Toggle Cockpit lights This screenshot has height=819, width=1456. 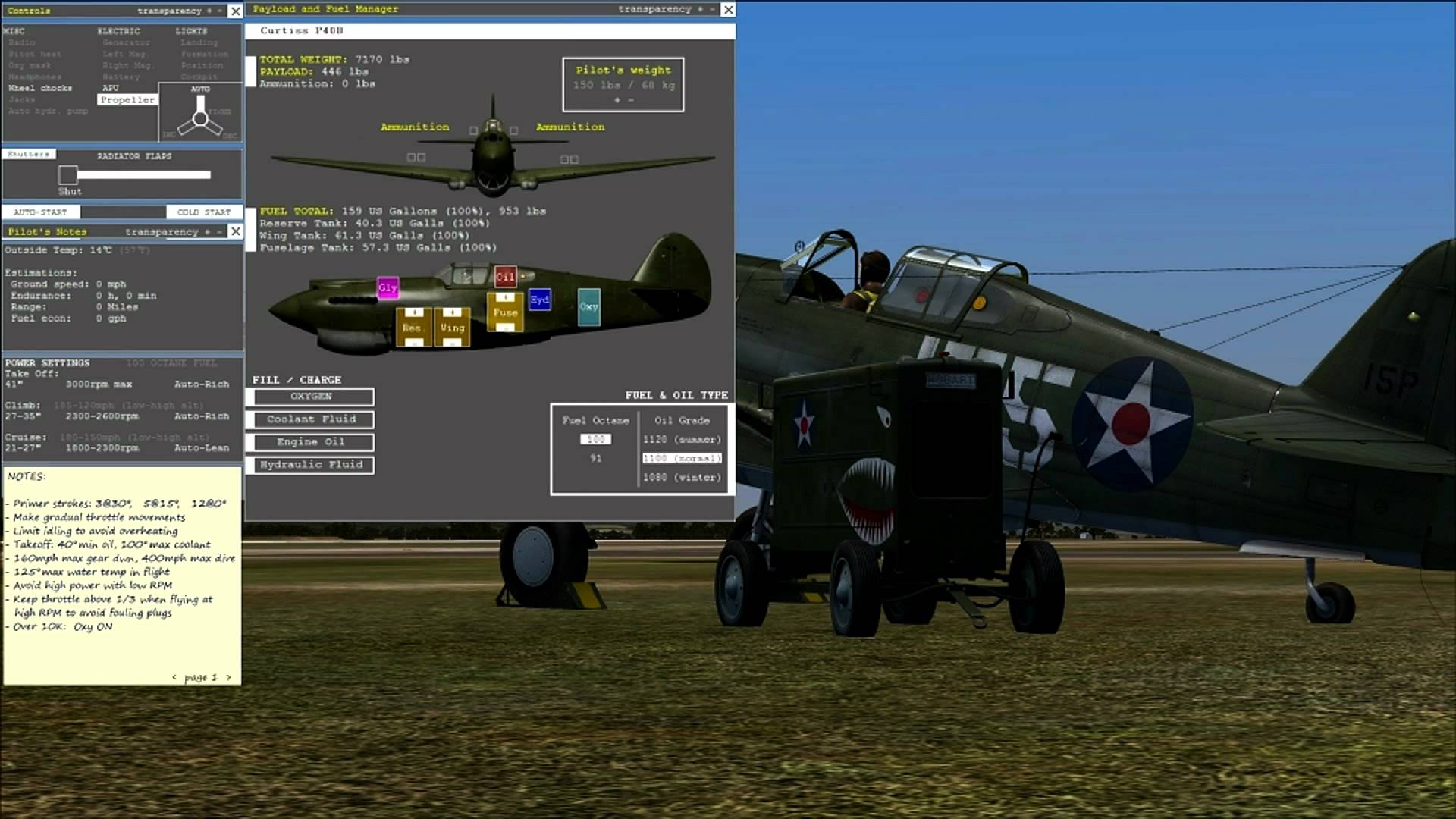[x=199, y=77]
